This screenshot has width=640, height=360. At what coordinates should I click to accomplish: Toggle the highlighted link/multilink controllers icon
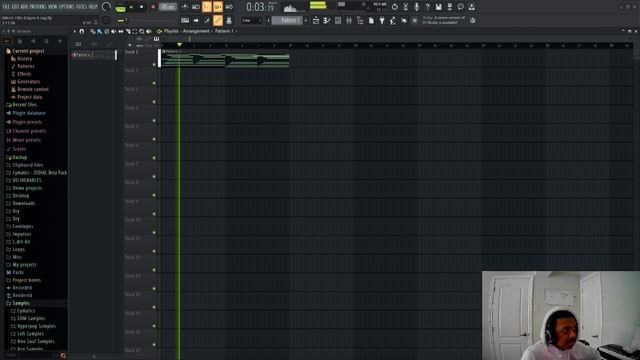pos(218,20)
